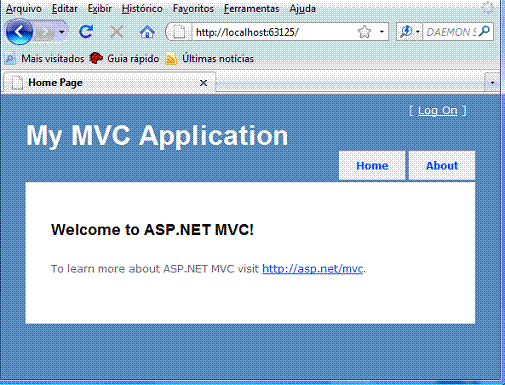Click the page identity icon beside URL
The height and width of the screenshot is (385, 505).
pos(179,32)
